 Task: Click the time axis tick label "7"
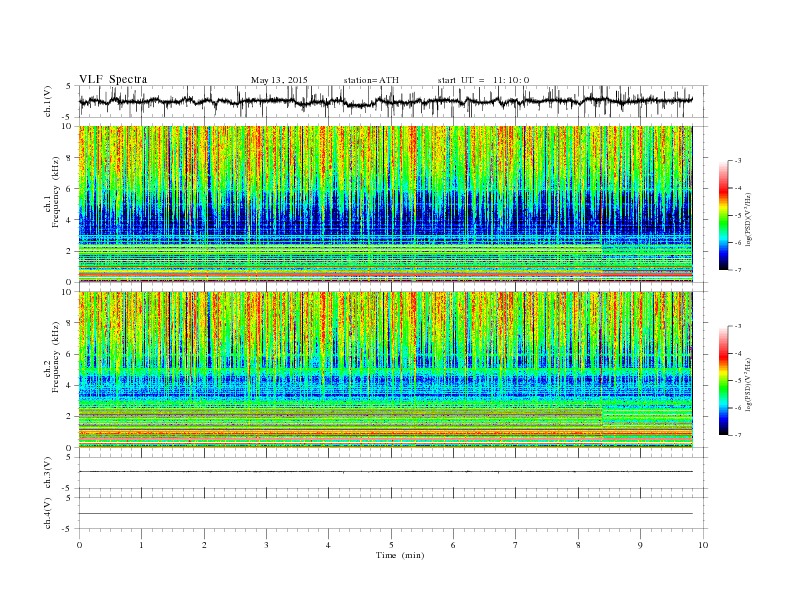click(x=516, y=545)
